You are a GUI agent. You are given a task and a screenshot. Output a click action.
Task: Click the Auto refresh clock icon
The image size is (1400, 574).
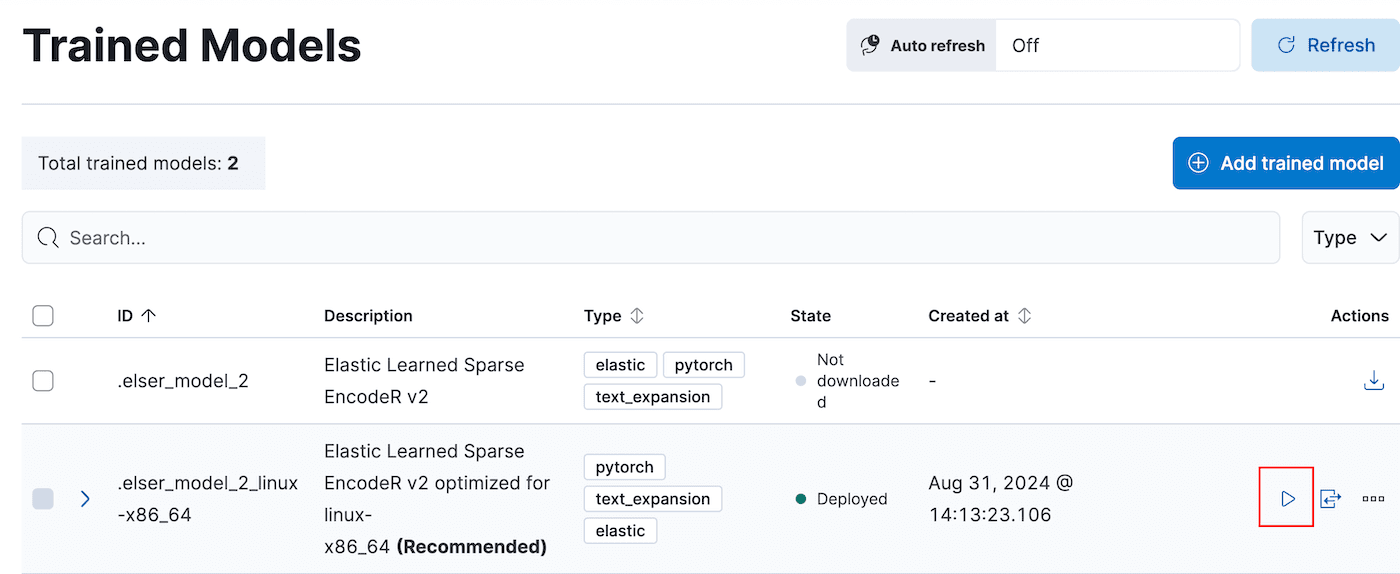click(x=871, y=45)
